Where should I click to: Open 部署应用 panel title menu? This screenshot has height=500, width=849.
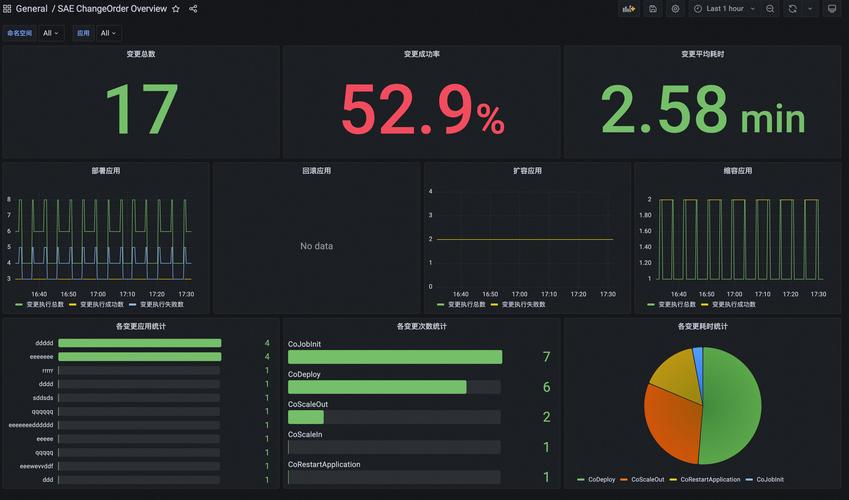tap(106, 171)
